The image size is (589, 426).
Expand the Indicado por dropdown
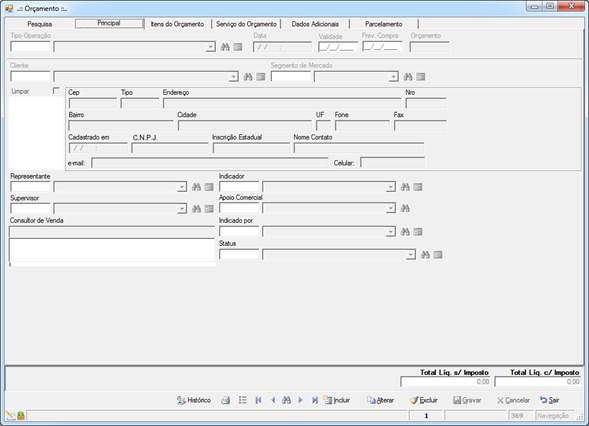coord(391,232)
